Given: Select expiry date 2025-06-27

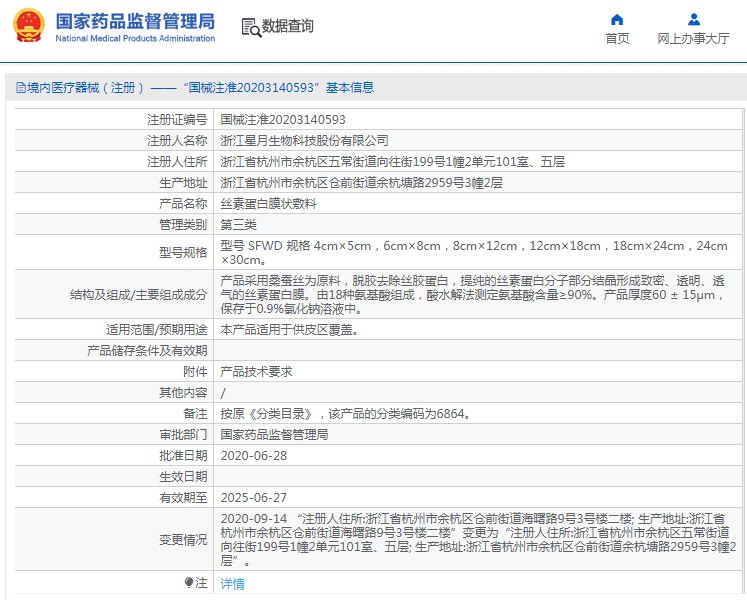Looking at the screenshot, I should pos(254,498).
